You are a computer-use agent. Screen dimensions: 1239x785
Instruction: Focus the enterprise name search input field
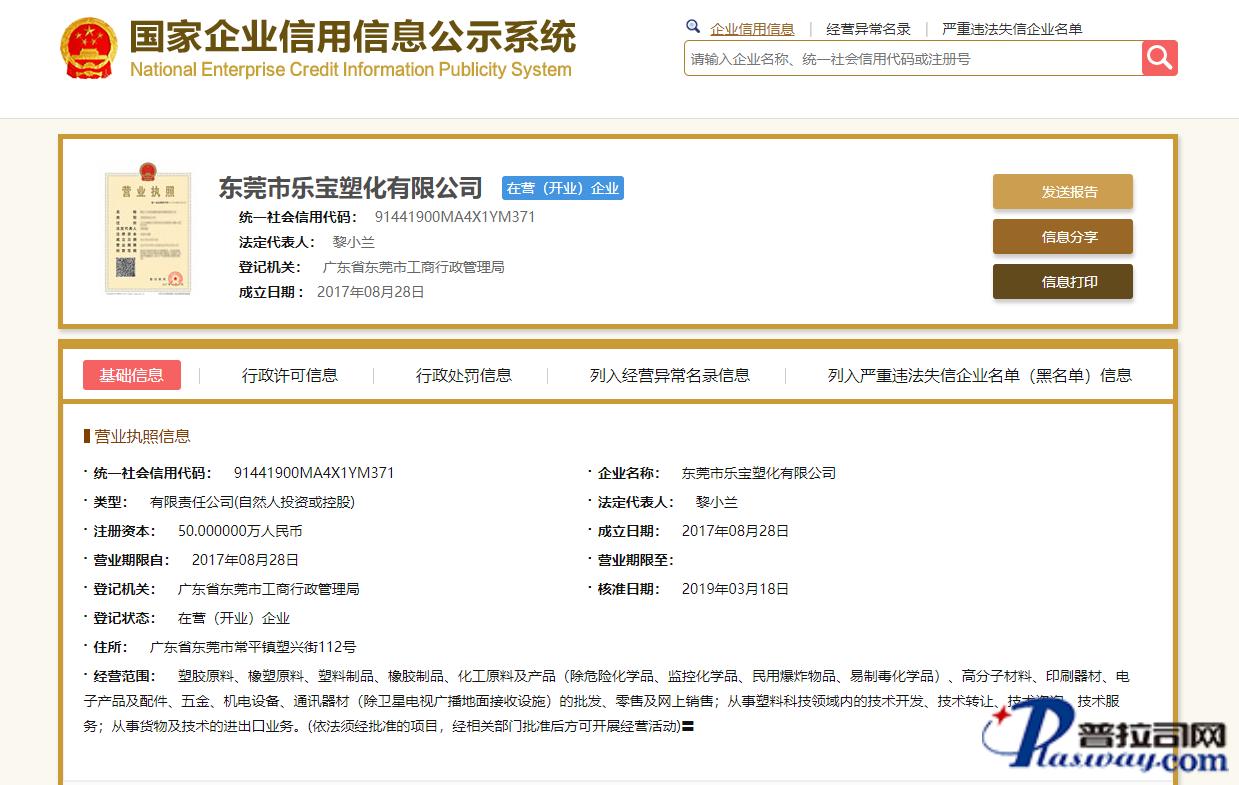[912, 59]
